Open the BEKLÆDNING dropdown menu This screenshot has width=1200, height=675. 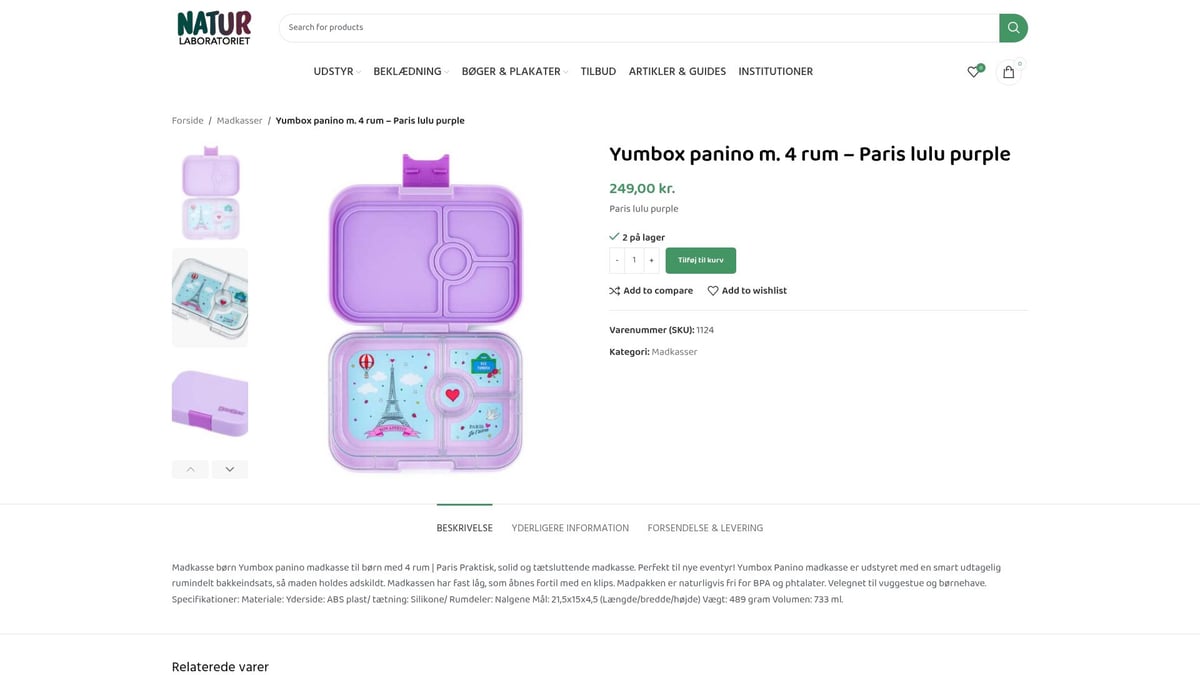coord(407,71)
